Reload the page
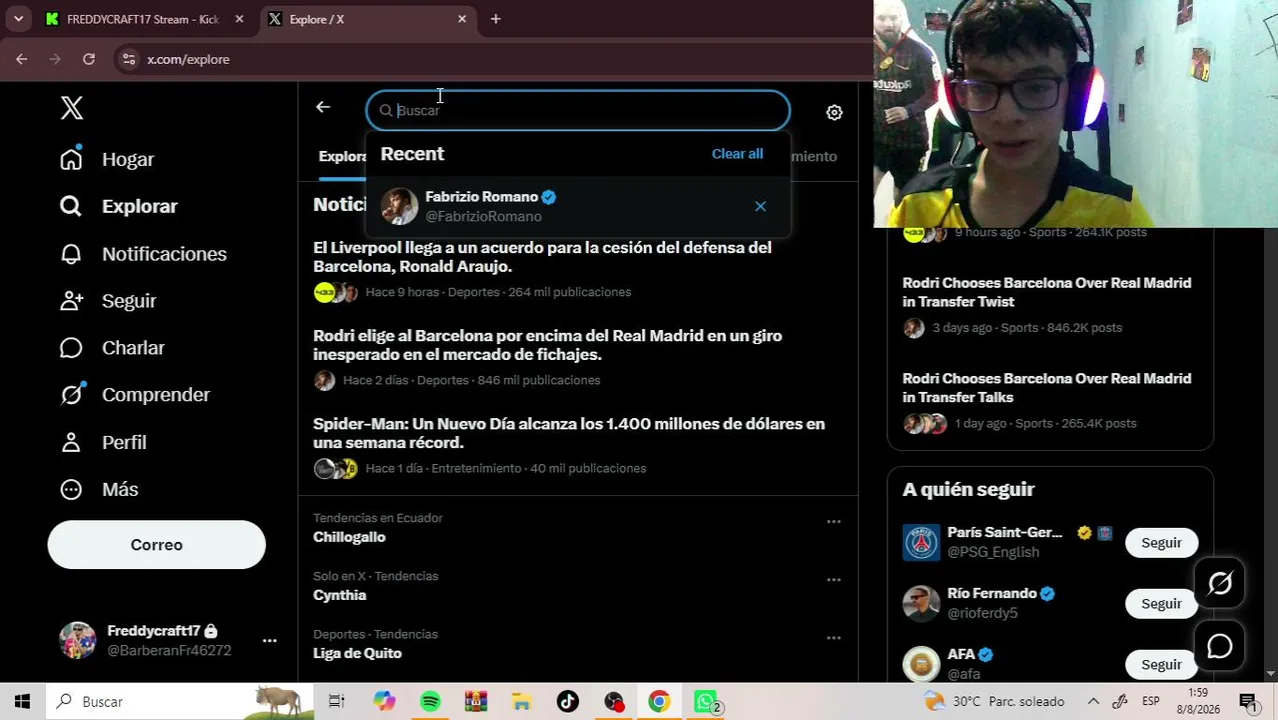The image size is (1278, 720). (89, 59)
